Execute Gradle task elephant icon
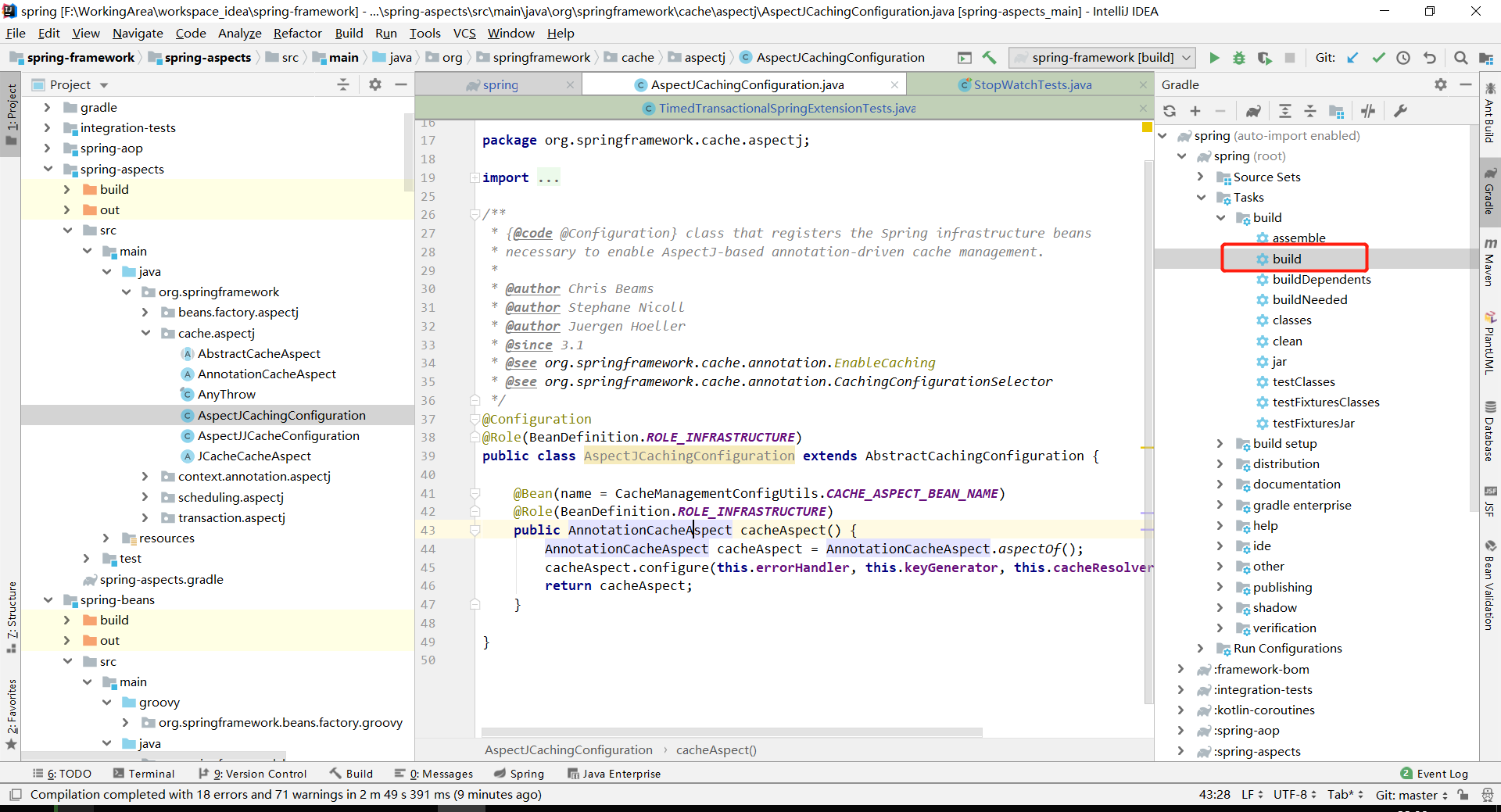This screenshot has height=812, width=1501. click(x=1253, y=111)
